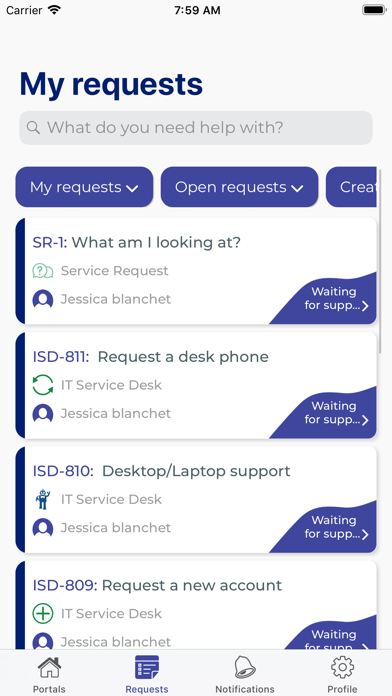Click the Wi-Fi icon in the status bar
This screenshot has width=392, height=696.
point(54,10)
